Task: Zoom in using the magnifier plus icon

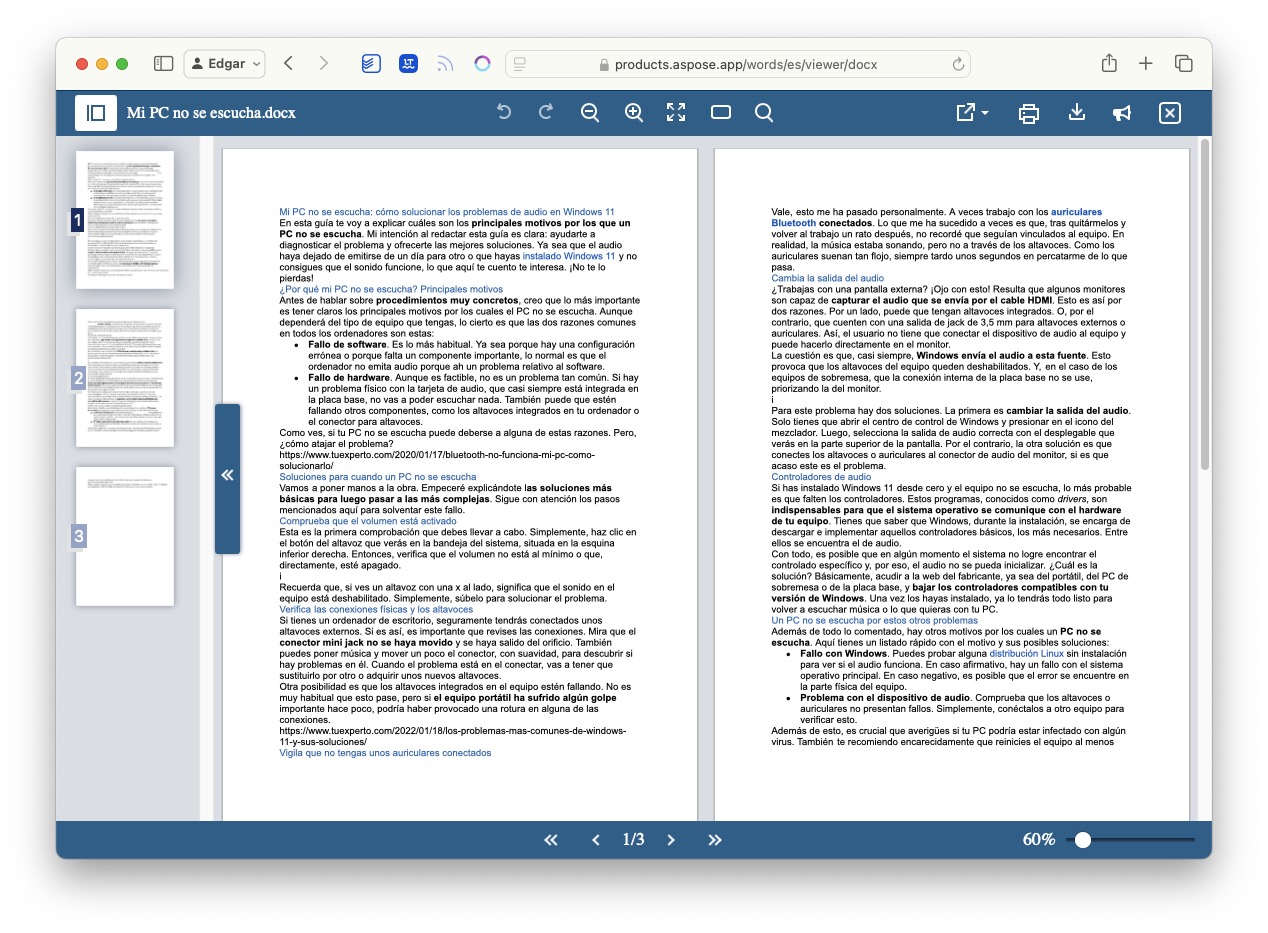Action: click(x=633, y=113)
